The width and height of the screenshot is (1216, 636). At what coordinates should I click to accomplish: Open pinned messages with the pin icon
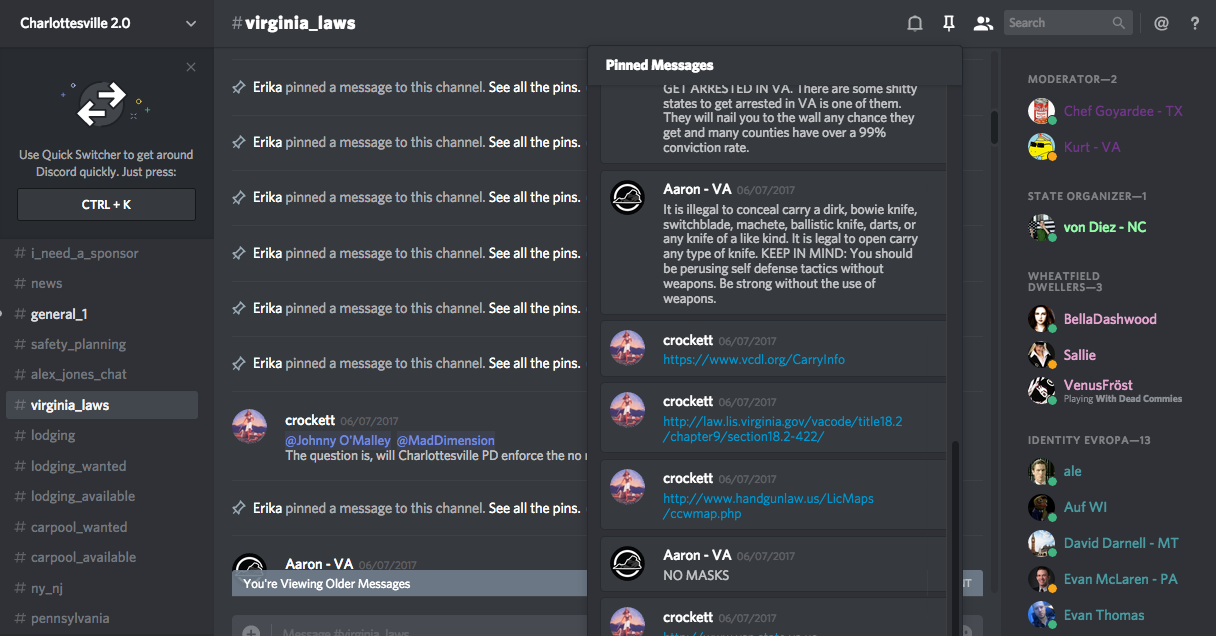(x=949, y=23)
